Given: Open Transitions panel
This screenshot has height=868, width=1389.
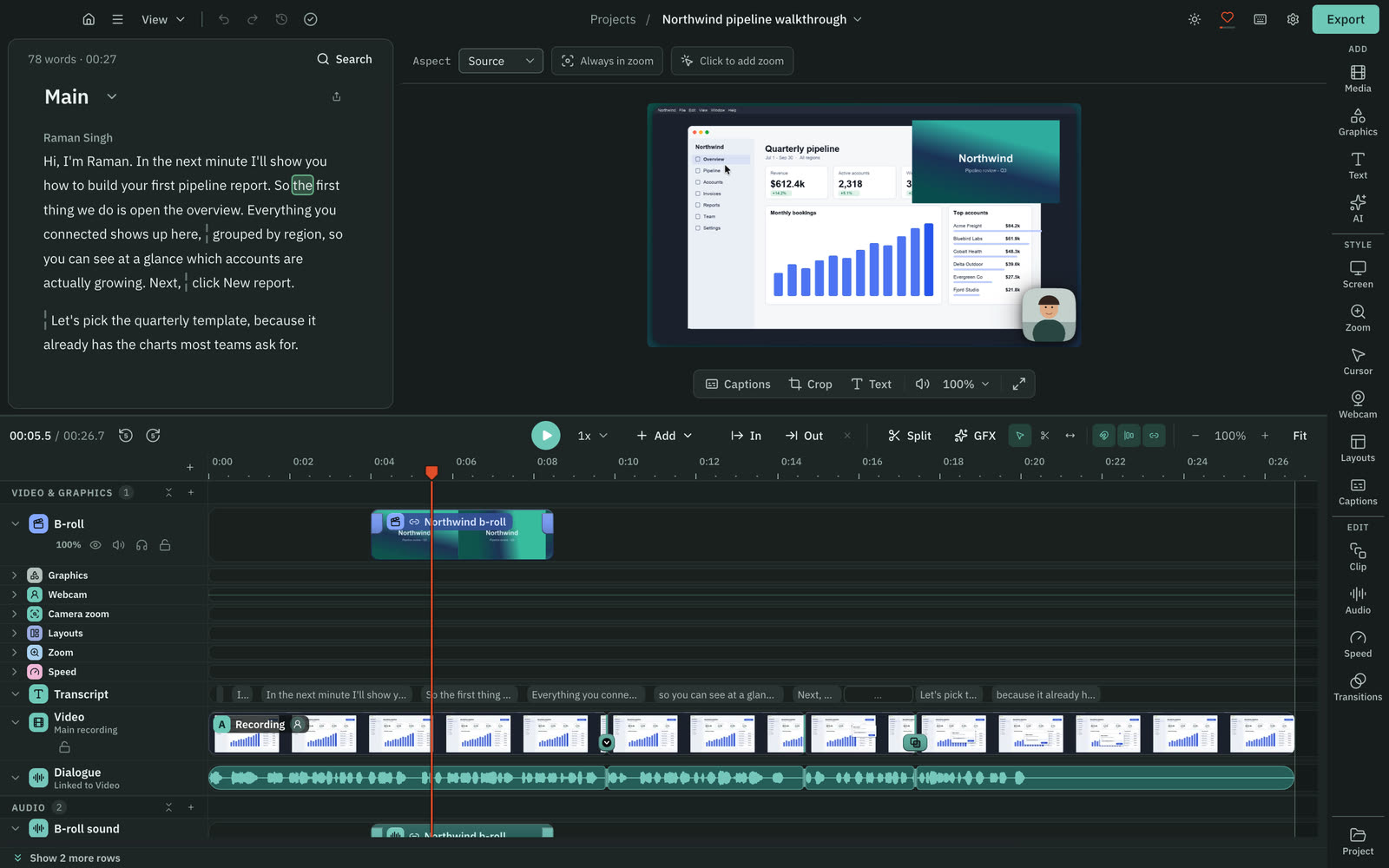Looking at the screenshot, I should point(1358,687).
